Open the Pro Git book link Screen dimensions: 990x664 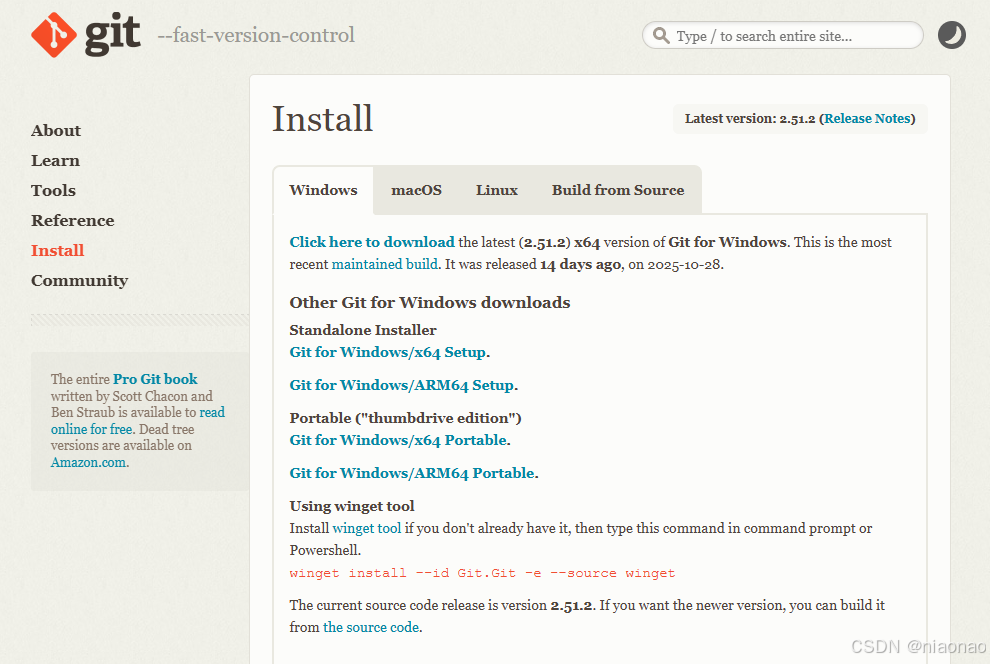pyautogui.click(x=155, y=379)
